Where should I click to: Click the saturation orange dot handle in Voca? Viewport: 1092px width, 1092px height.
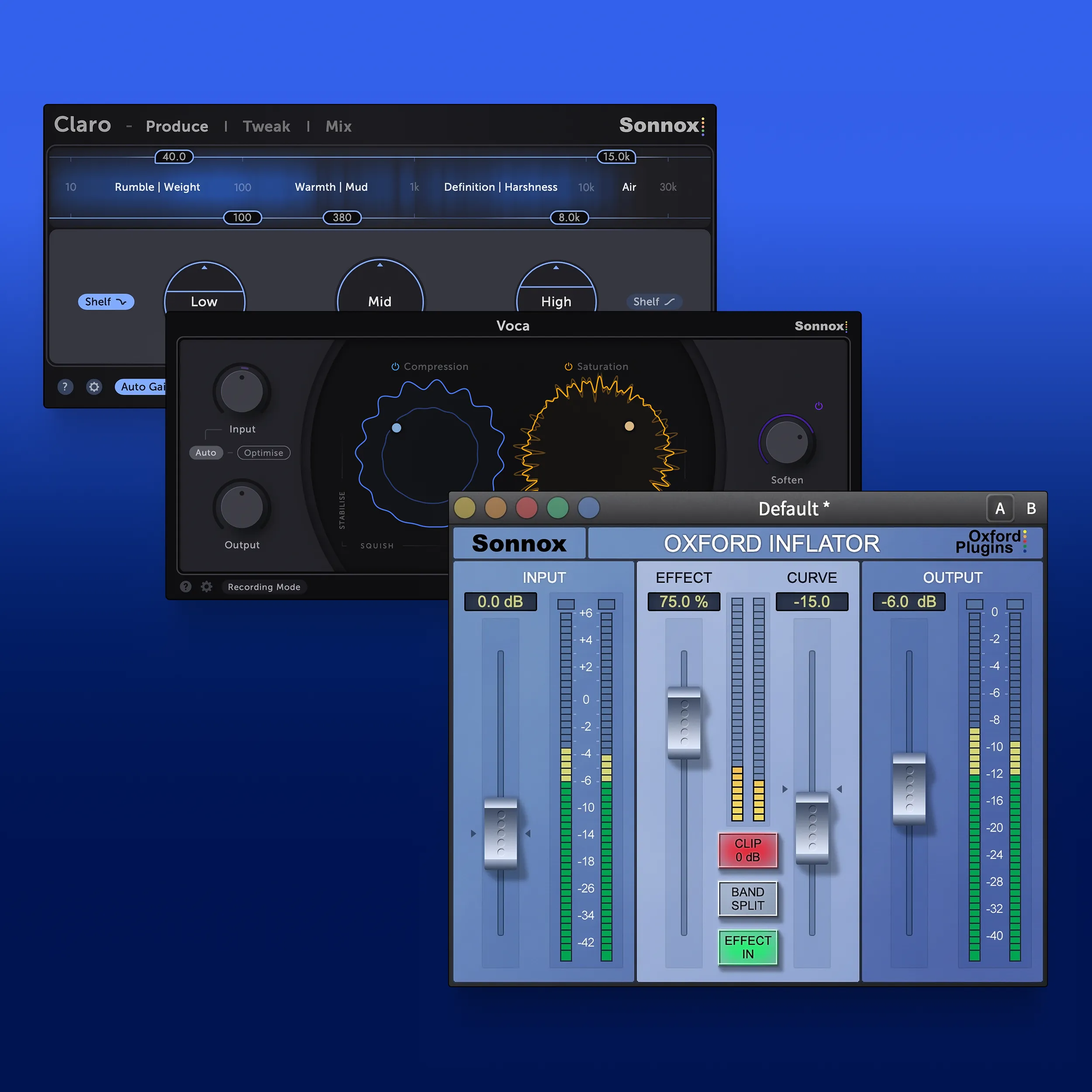click(629, 426)
